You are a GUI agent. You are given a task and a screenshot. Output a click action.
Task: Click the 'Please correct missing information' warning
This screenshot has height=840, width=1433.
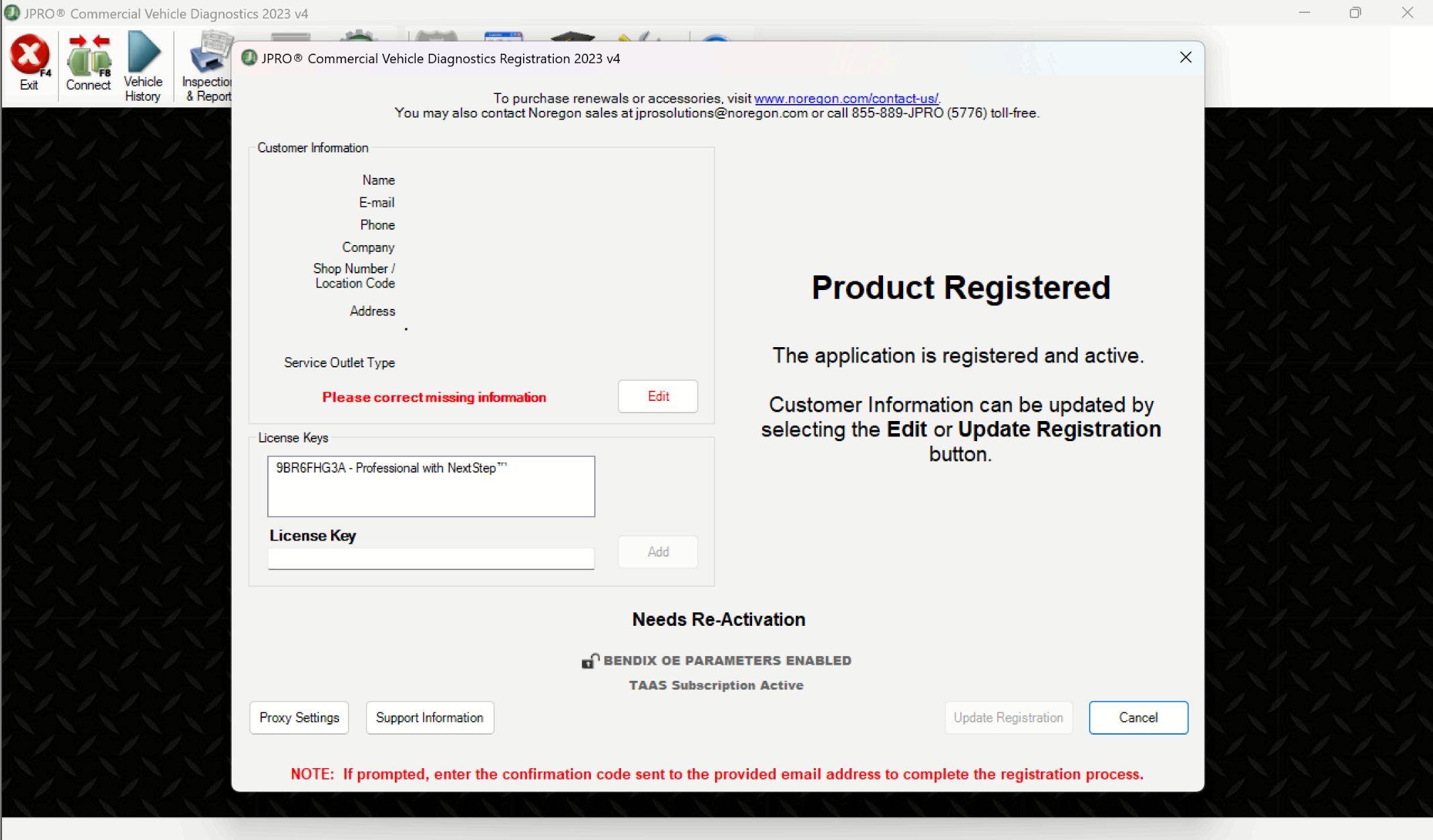point(434,398)
